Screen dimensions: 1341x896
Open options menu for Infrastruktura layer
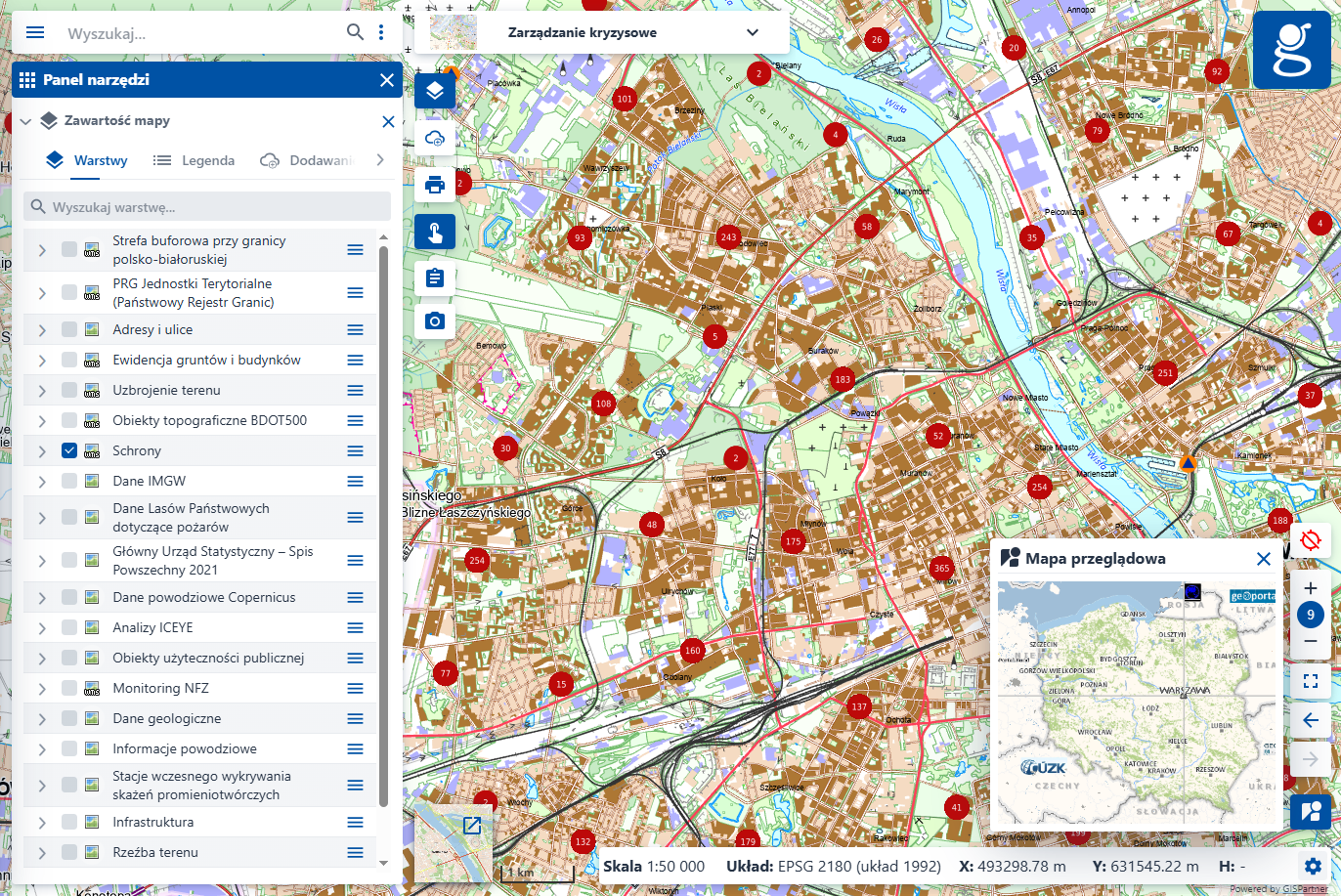[355, 823]
